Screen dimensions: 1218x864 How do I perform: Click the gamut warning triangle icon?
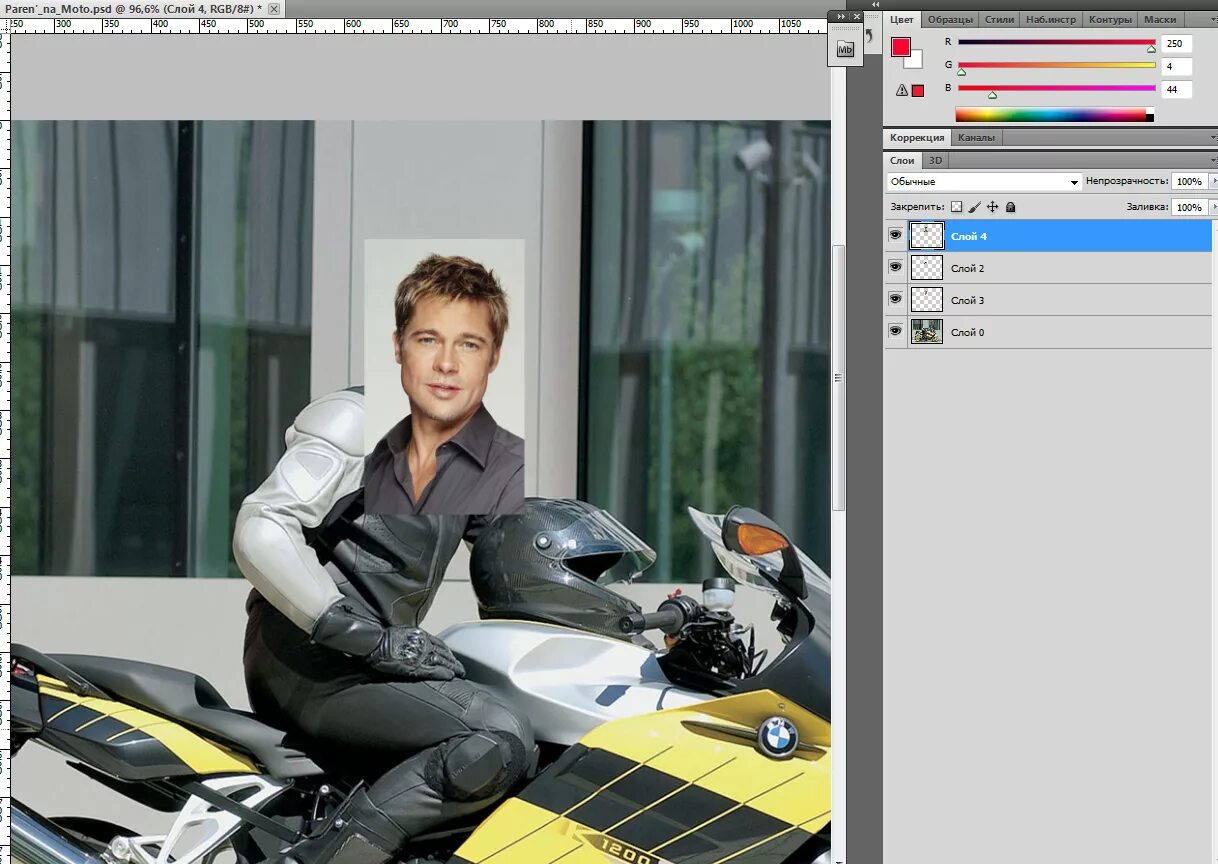(x=902, y=90)
